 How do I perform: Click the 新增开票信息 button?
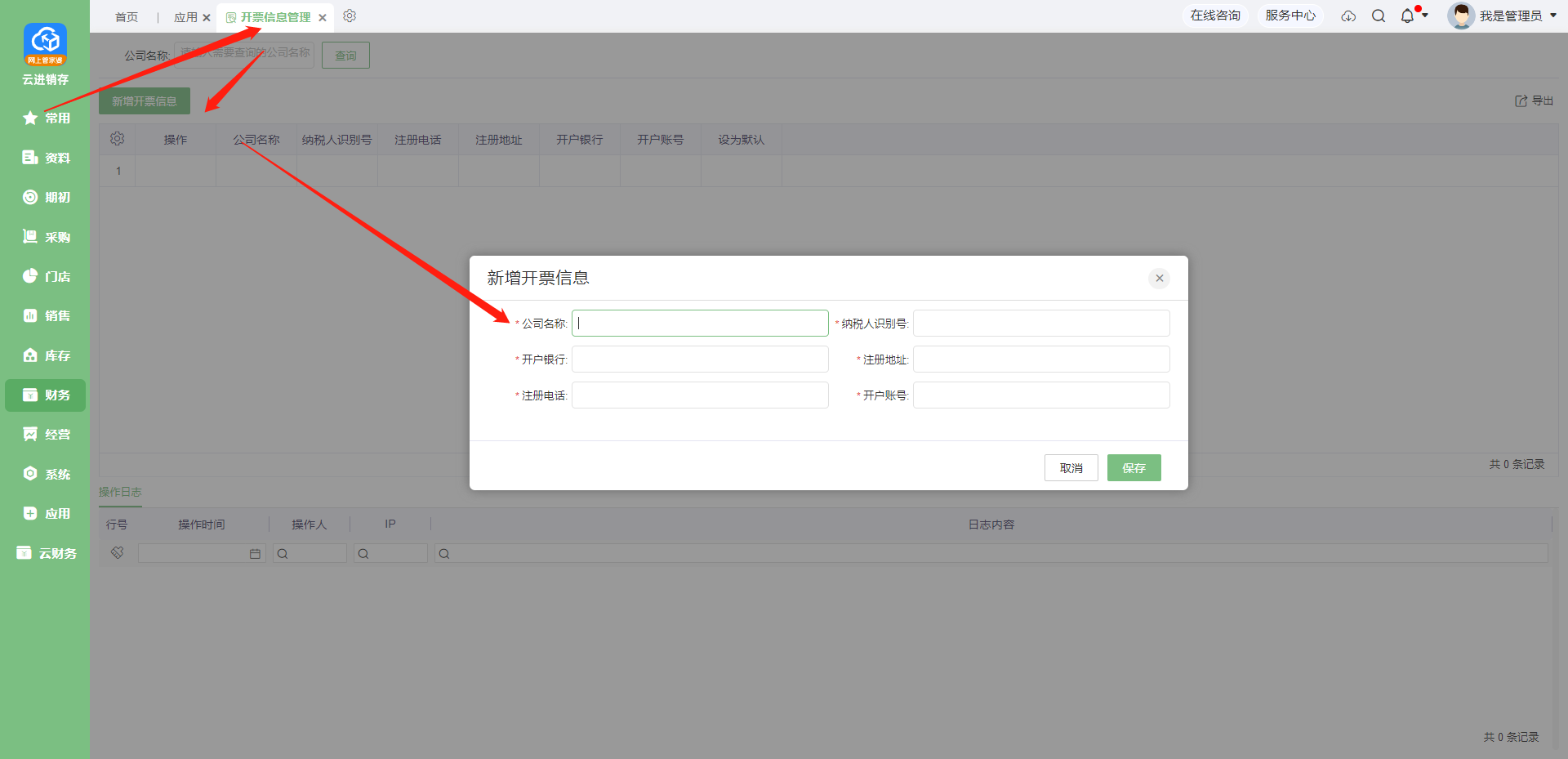[145, 101]
